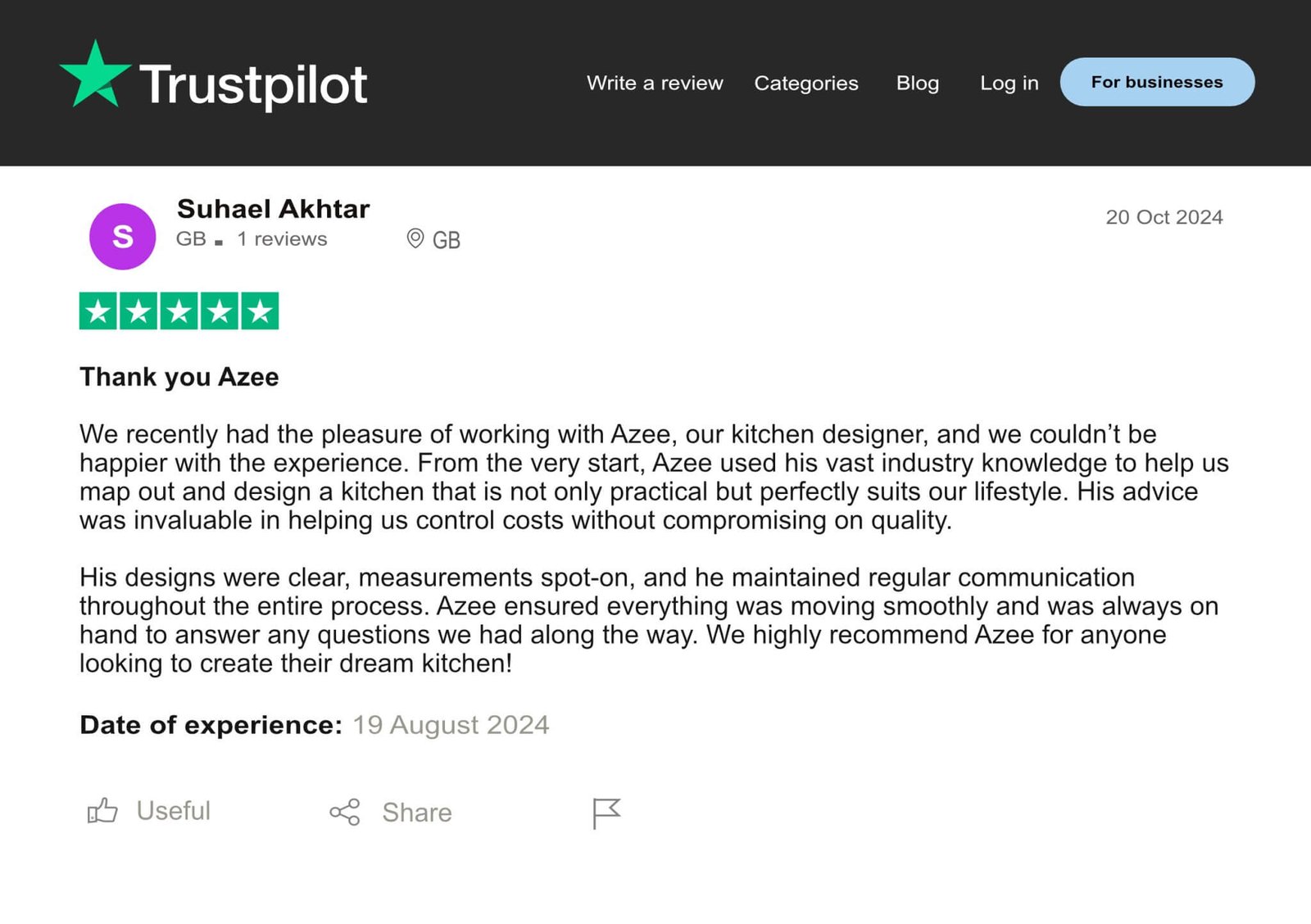
Task: View the reviewer's 1 reviews link
Action: click(x=282, y=238)
